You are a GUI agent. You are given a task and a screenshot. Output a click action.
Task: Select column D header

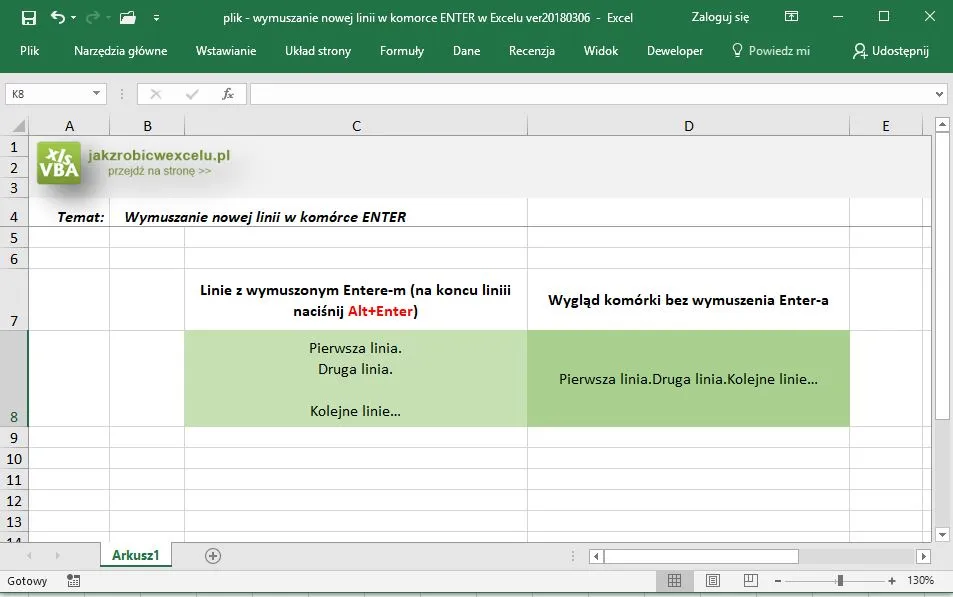[688, 126]
